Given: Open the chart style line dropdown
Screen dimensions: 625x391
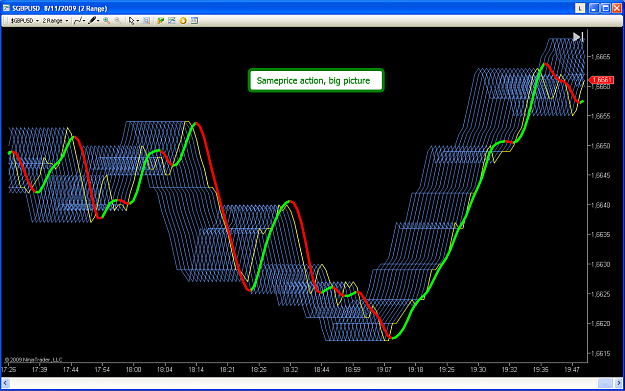Looking at the screenshot, I should [79, 21].
